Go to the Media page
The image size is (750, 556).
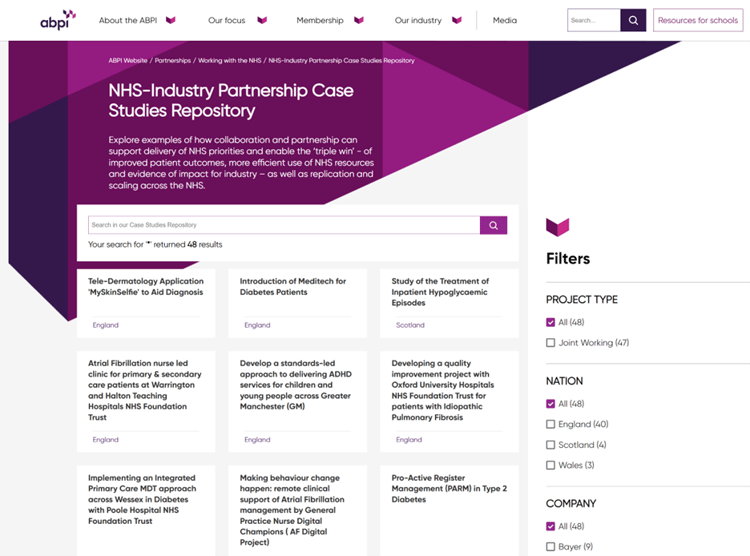[505, 20]
